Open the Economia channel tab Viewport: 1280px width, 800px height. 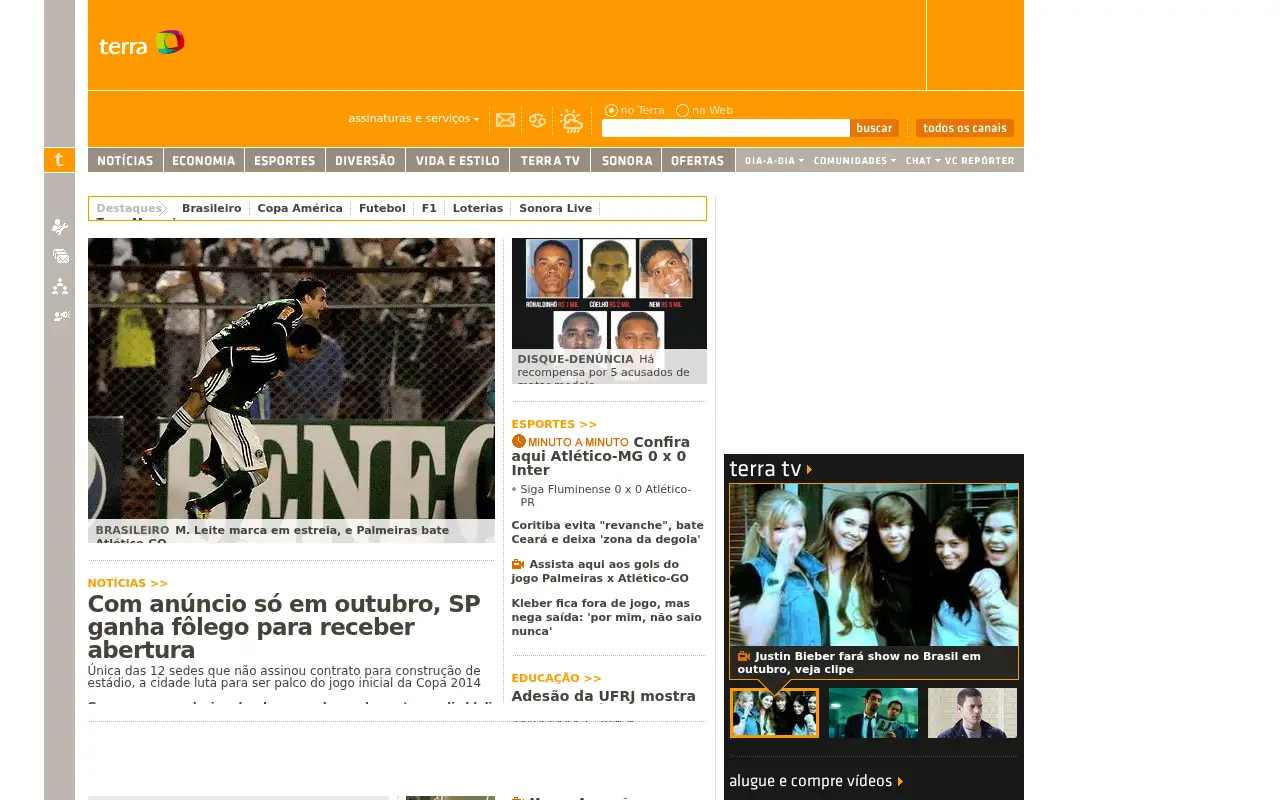[x=204, y=160]
